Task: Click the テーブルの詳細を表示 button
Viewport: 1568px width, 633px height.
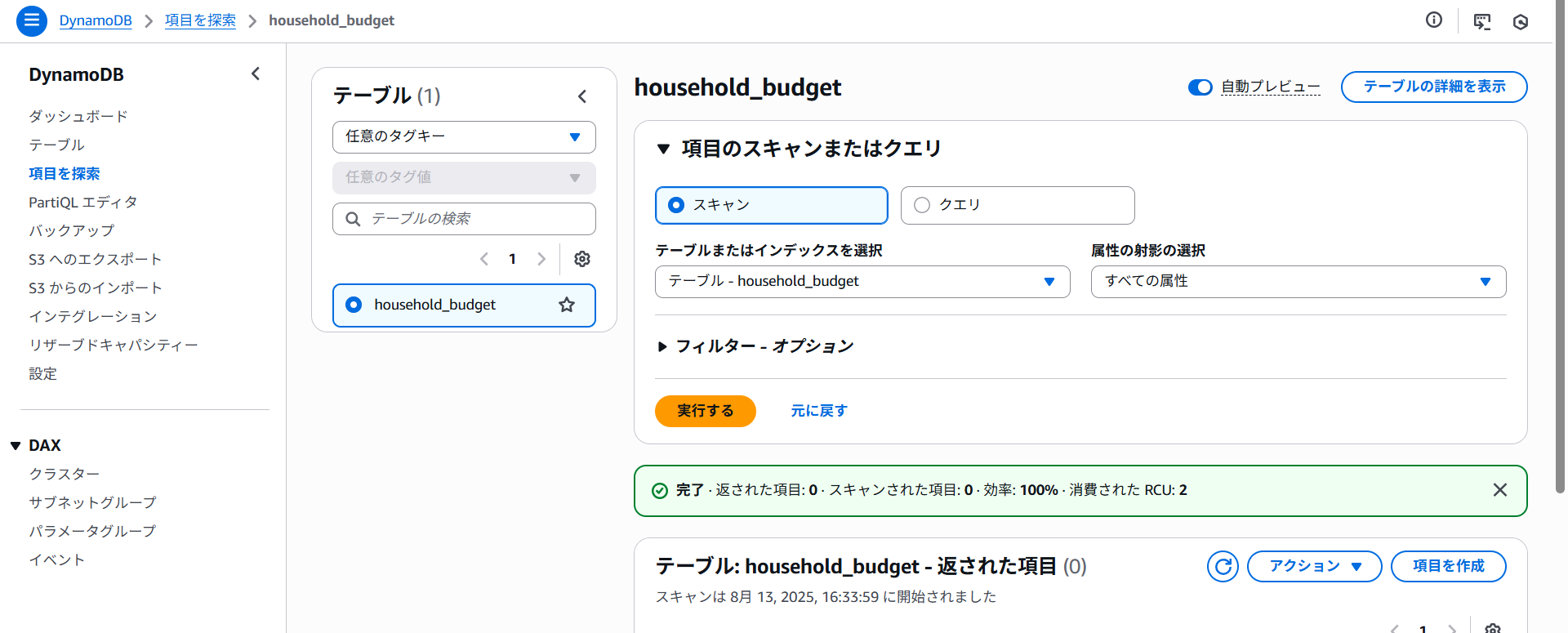Action: tap(1433, 87)
